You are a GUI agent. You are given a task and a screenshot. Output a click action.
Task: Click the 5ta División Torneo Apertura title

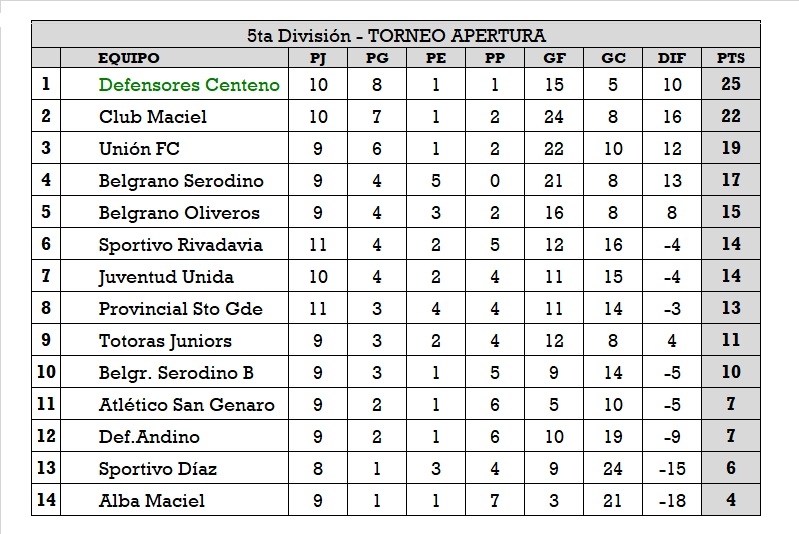tap(398, 35)
